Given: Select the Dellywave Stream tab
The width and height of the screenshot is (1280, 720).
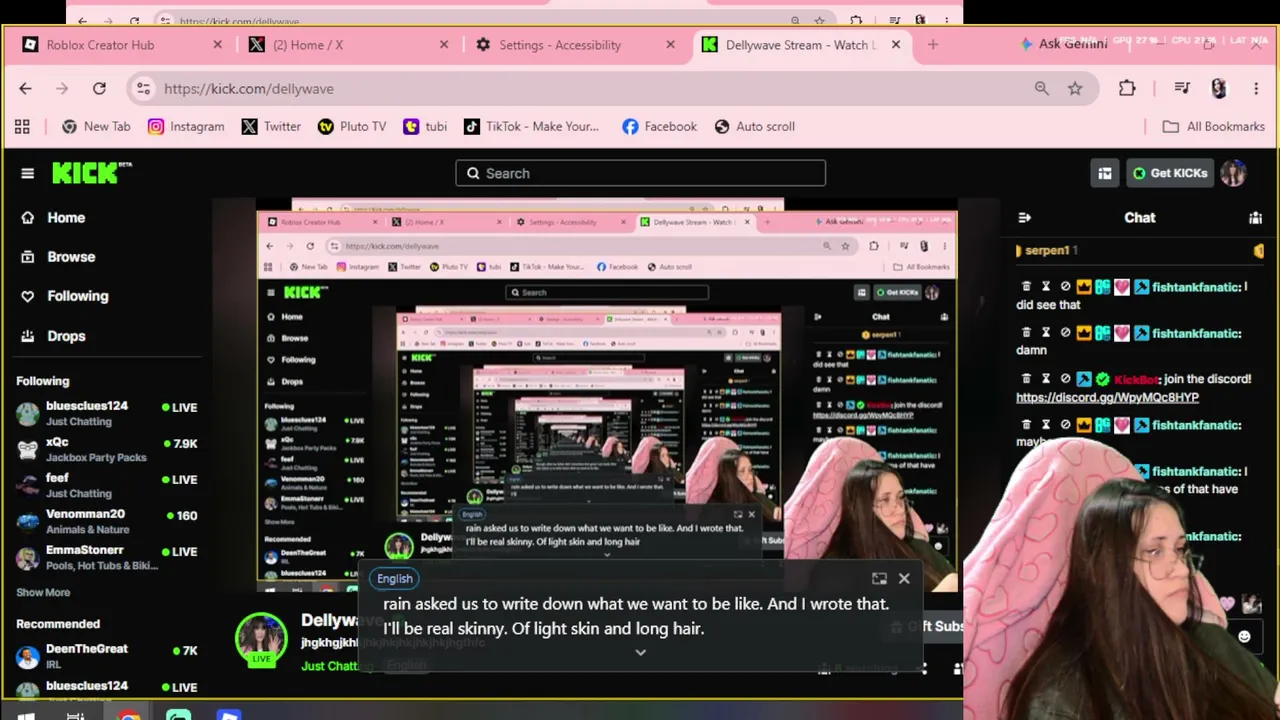Looking at the screenshot, I should point(800,45).
